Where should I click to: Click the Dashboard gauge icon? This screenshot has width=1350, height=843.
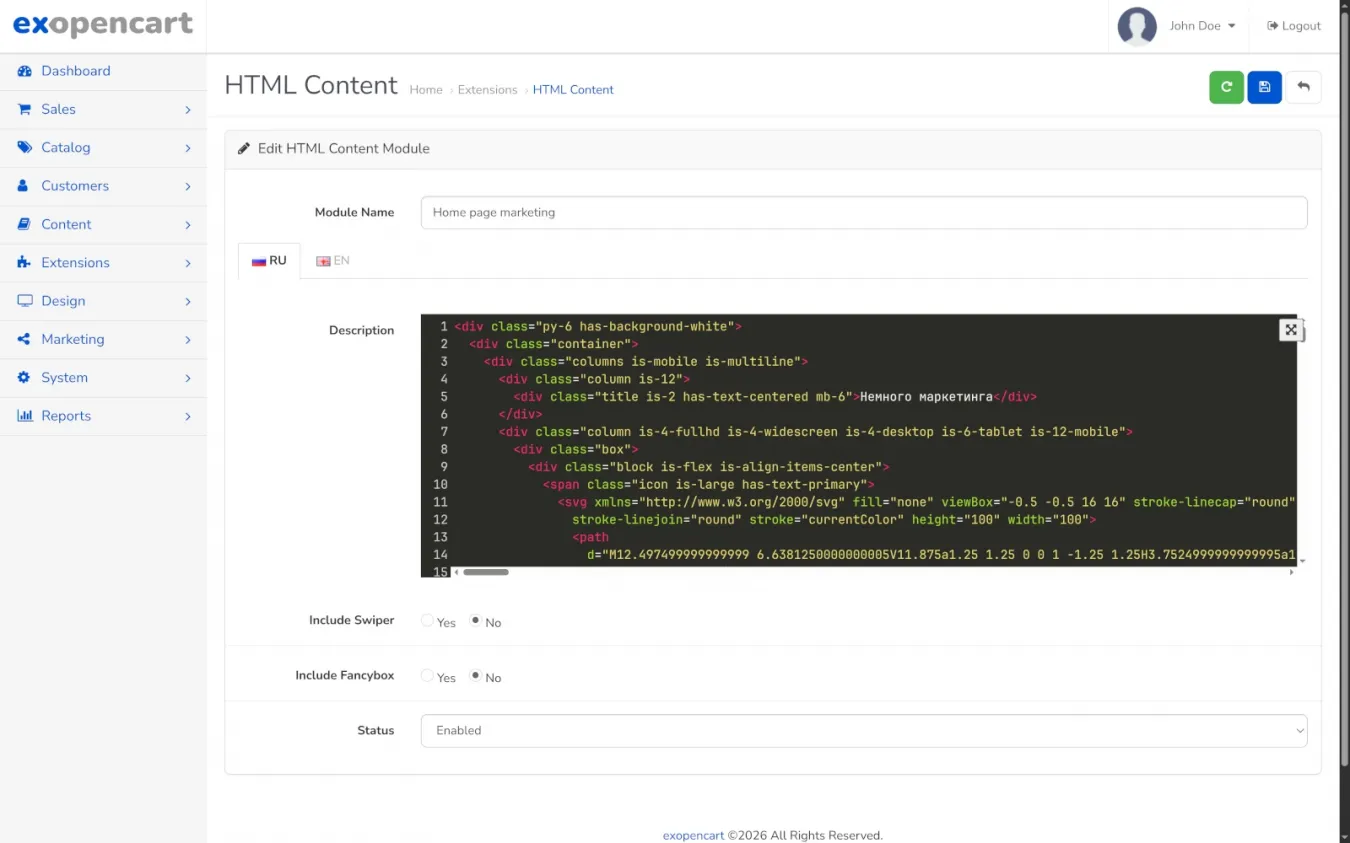(24, 71)
